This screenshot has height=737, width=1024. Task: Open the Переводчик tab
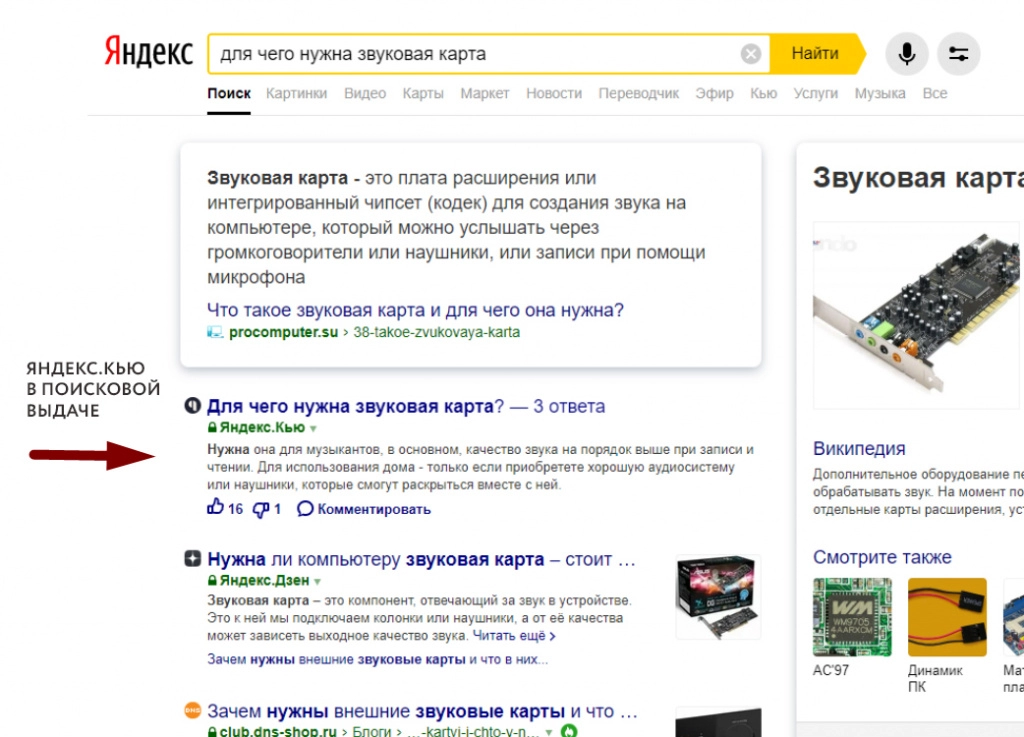[639, 93]
